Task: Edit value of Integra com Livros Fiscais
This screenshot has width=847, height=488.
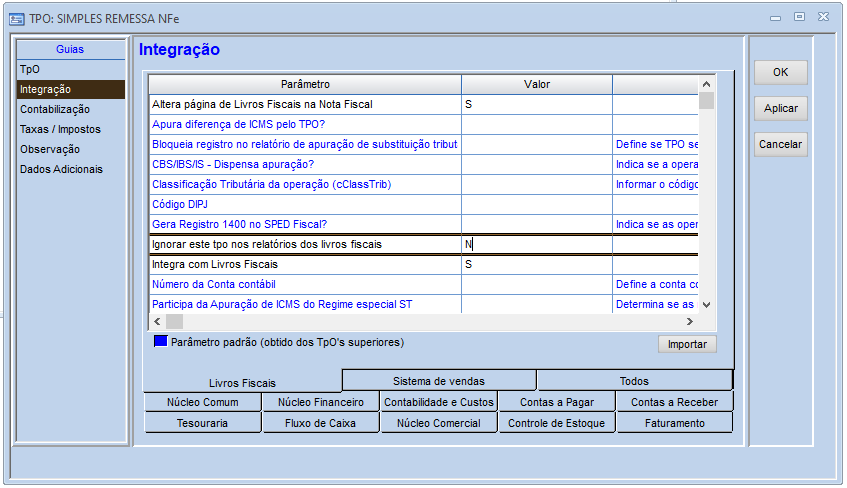Action: click(x=536, y=264)
